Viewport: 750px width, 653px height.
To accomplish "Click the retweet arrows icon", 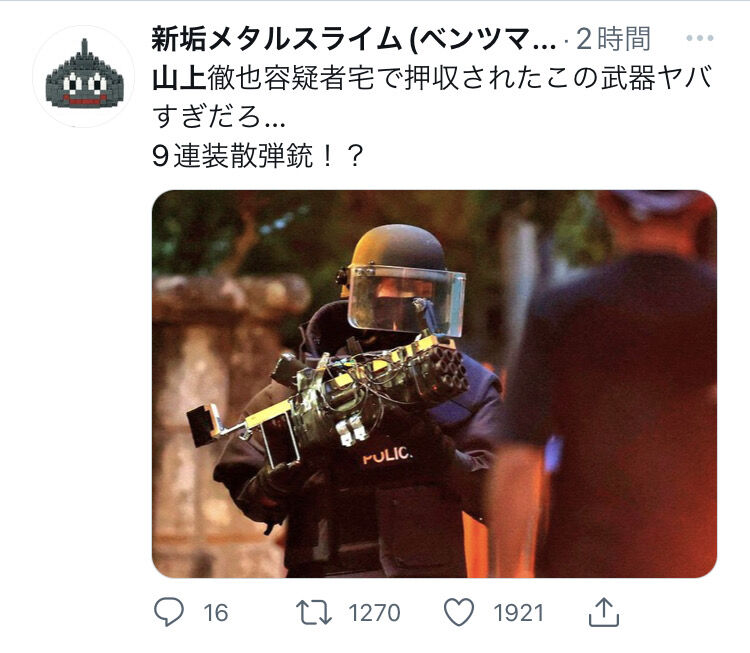I will (314, 612).
